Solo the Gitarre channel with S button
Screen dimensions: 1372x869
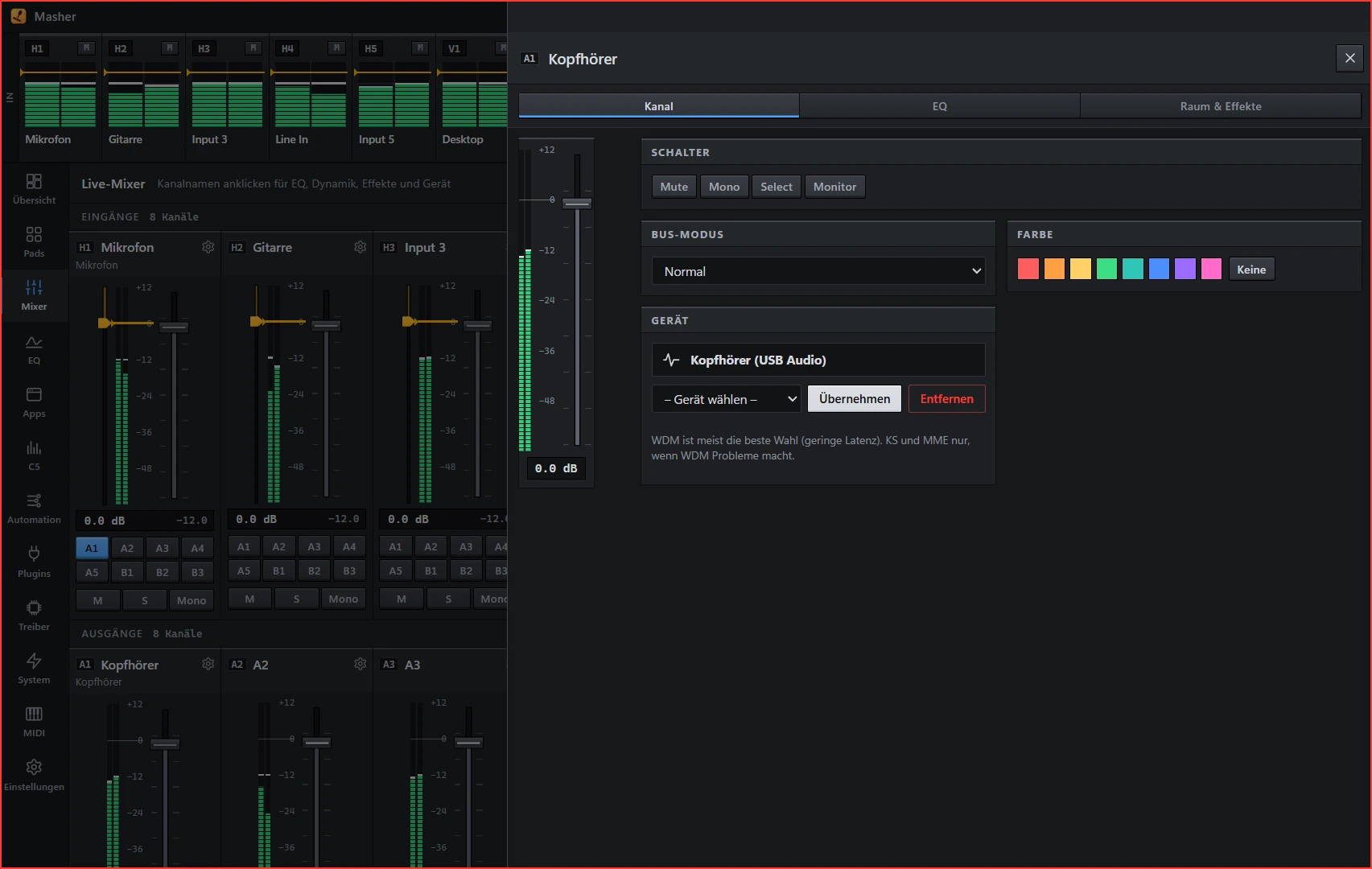click(x=297, y=599)
